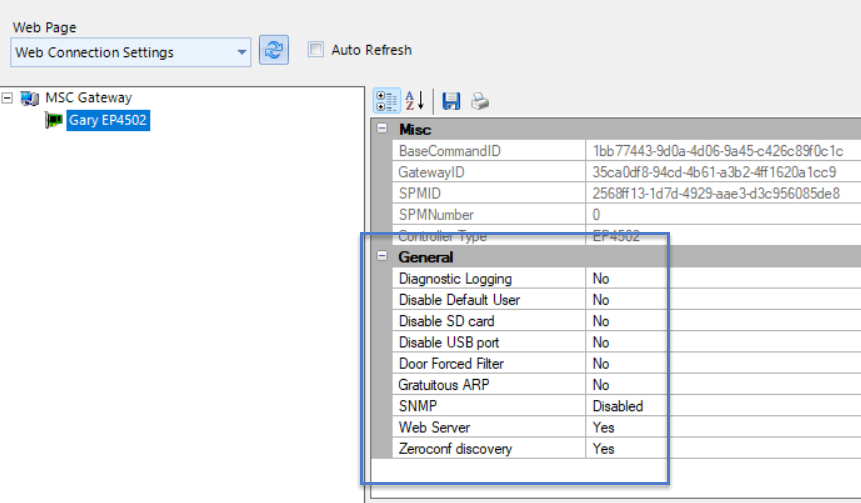This screenshot has width=861, height=503.
Task: Select the Door Forced Filter property
Action: pyautogui.click(x=451, y=364)
